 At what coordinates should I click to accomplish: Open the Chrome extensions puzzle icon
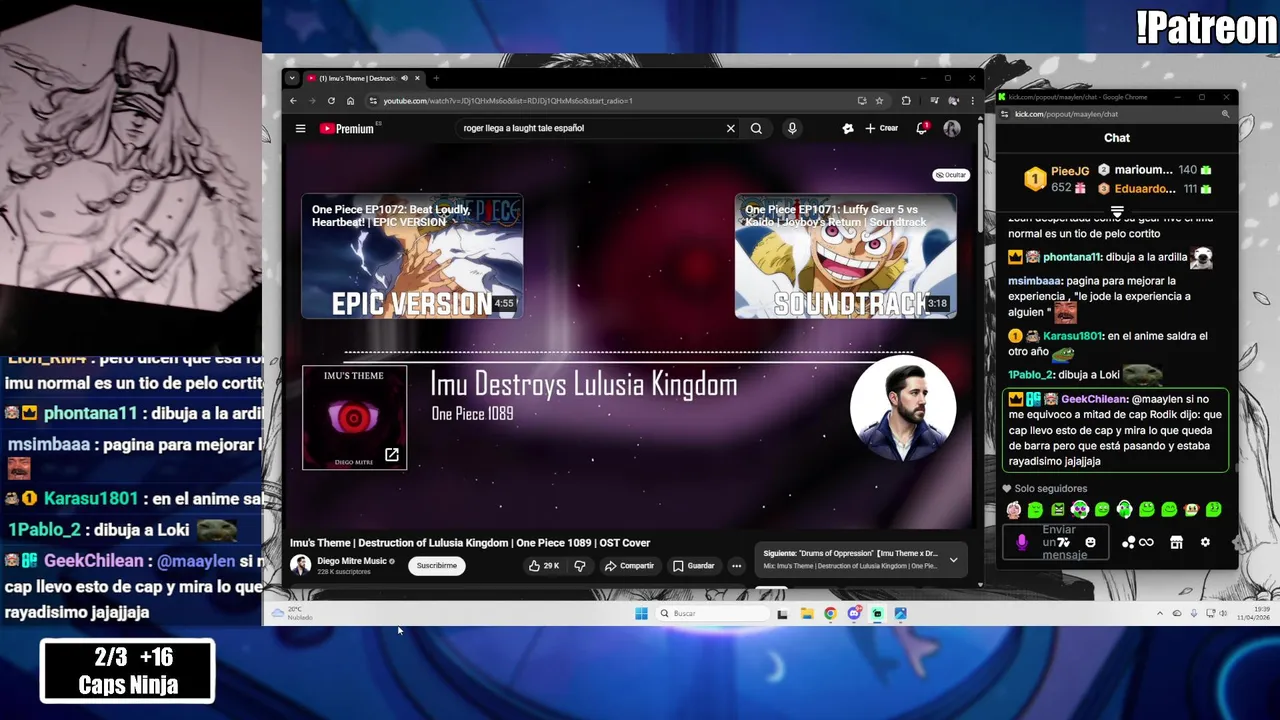tap(906, 101)
